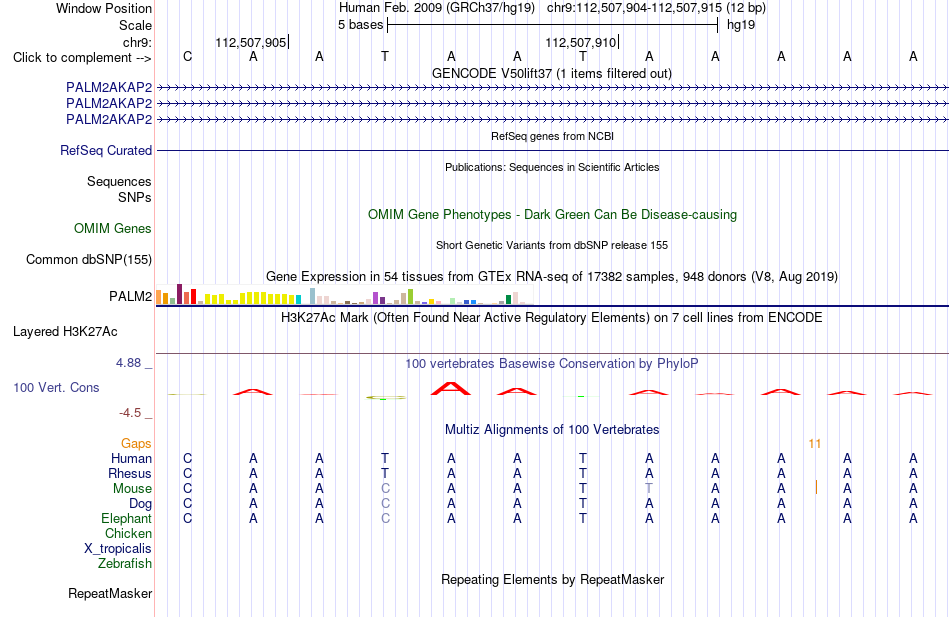Open the RepeatMasker track label
The height and width of the screenshot is (617, 950).
(110, 593)
